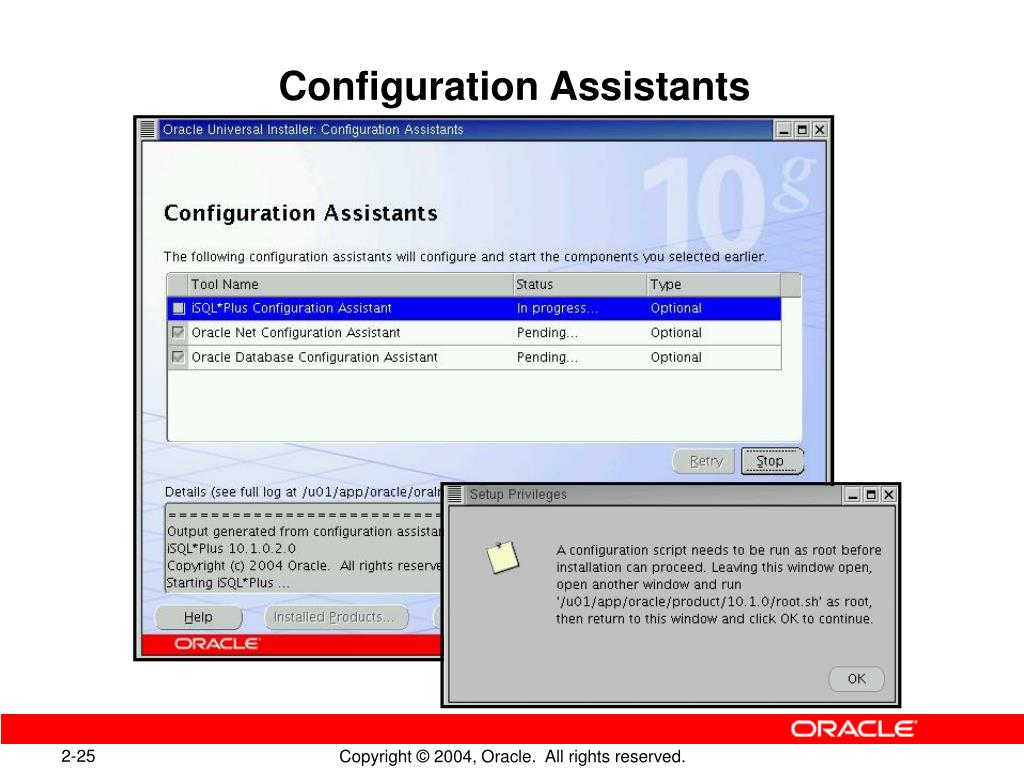Toggle Oracle Database Configuration Assistant checkbox
Viewport: 1024px width, 768px height.
178,357
